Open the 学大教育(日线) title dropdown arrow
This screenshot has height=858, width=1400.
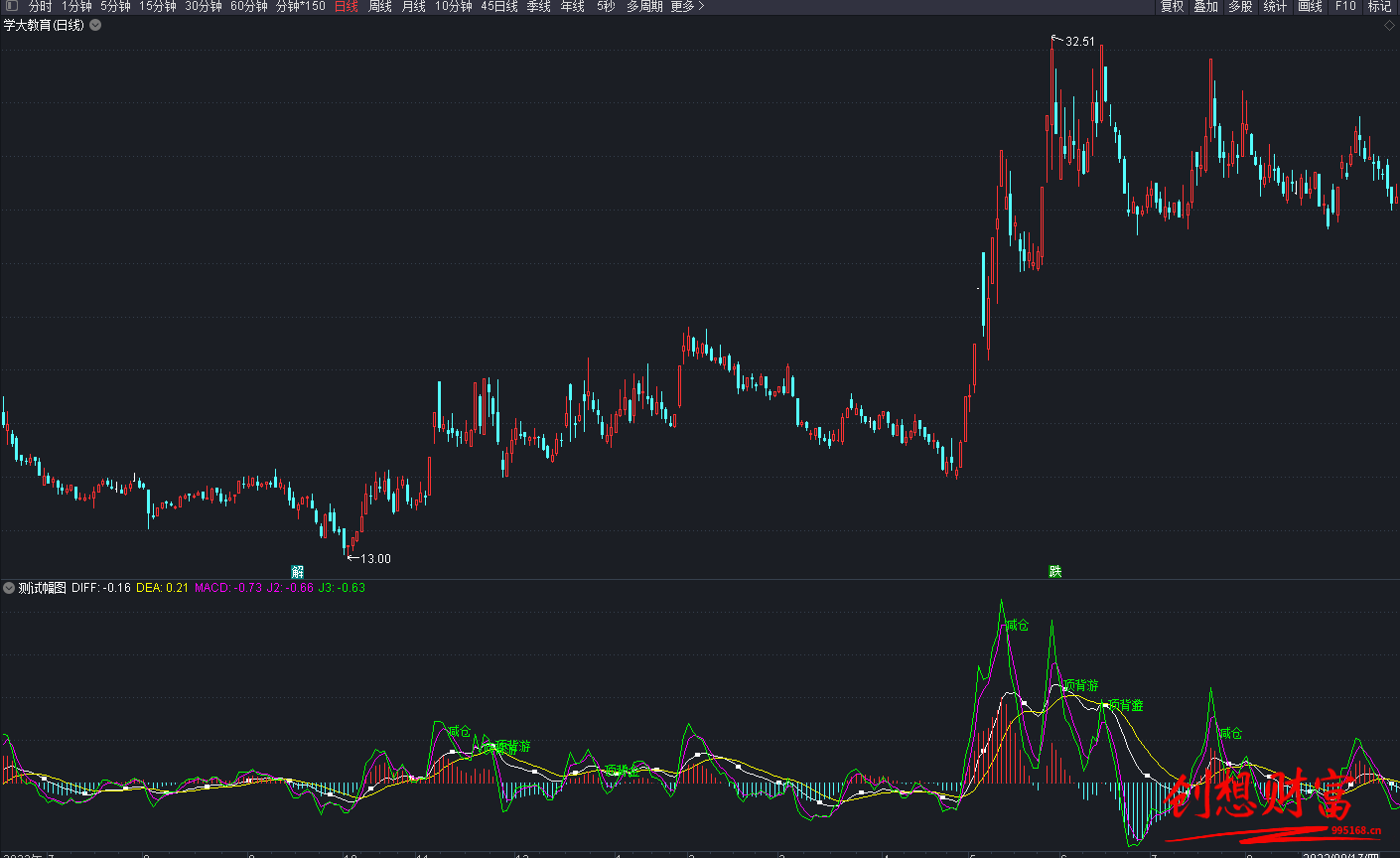(95, 26)
